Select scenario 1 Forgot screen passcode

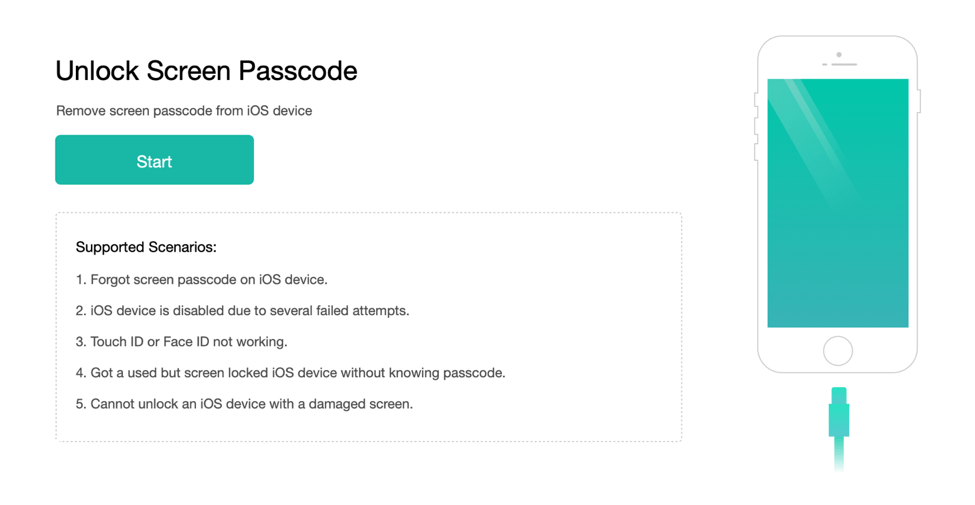point(201,280)
